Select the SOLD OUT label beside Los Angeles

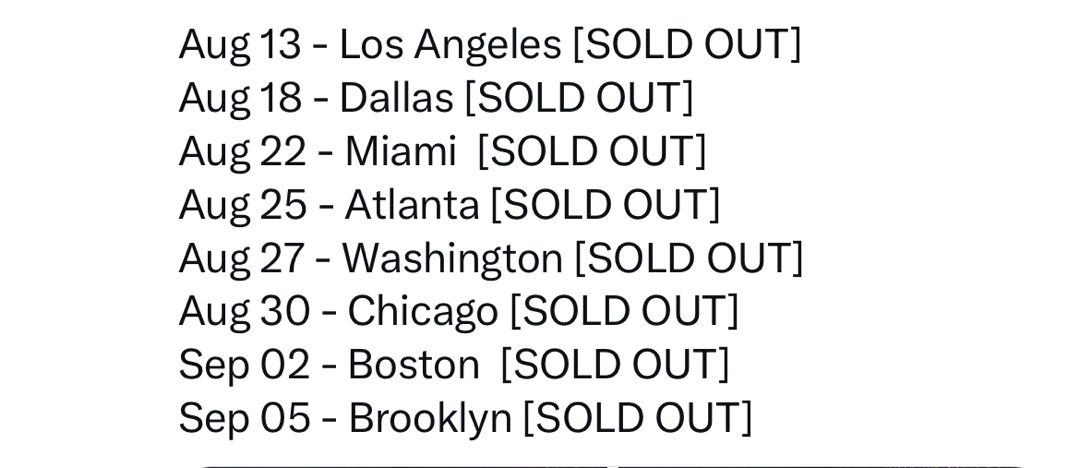pyautogui.click(x=686, y=45)
